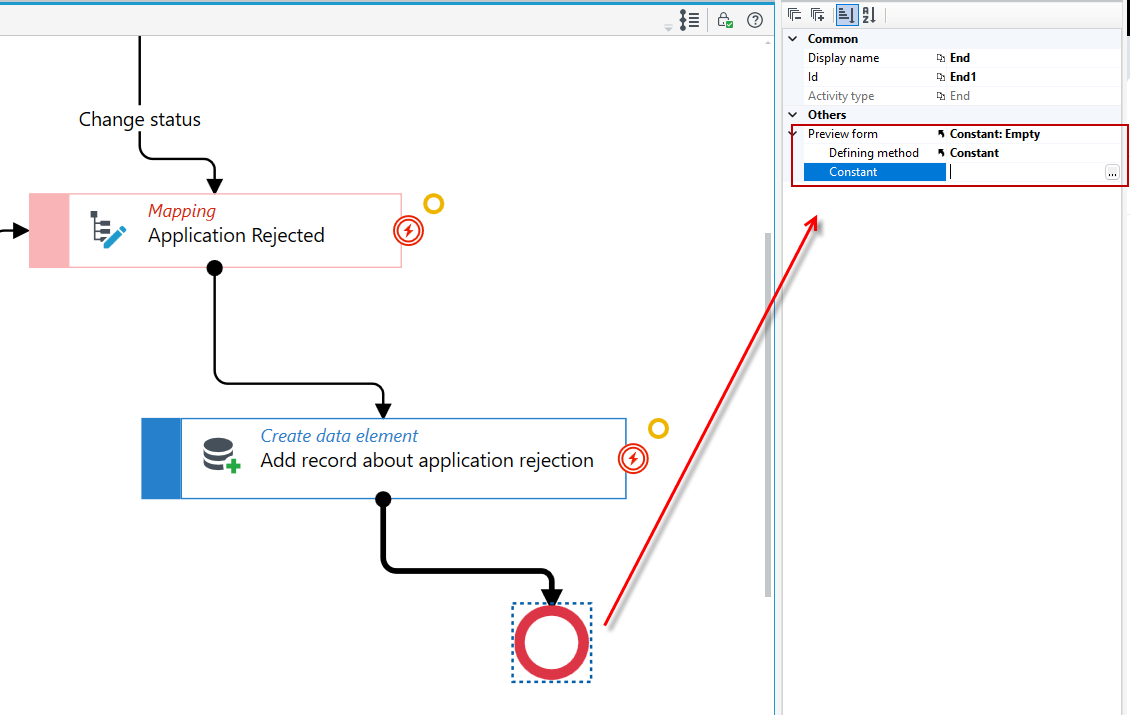Viewport: 1130px width, 715px height.
Task: Click the greyed Activity type value End
Action: tap(960, 96)
